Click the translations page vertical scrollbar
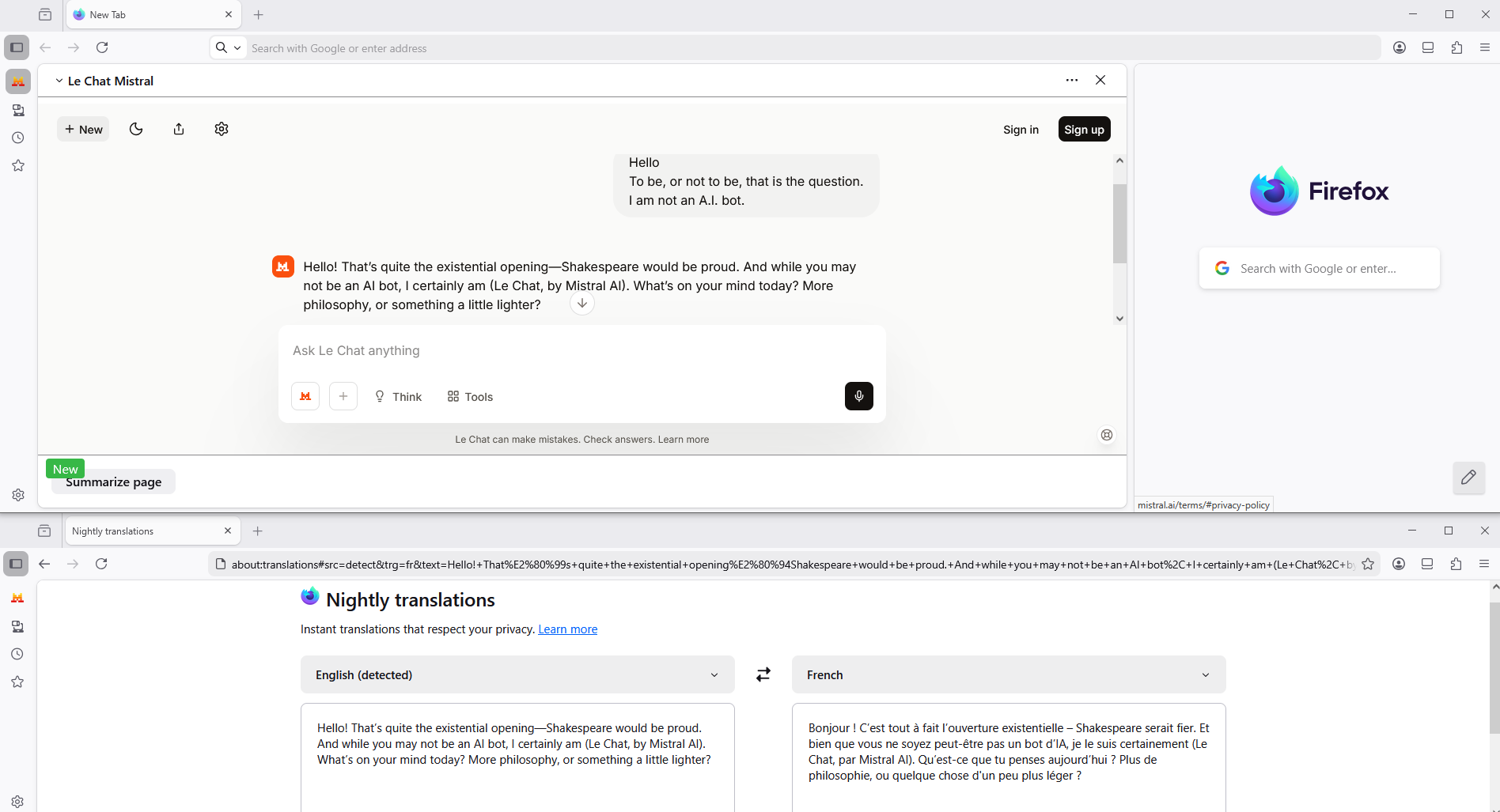 pos(1494,669)
